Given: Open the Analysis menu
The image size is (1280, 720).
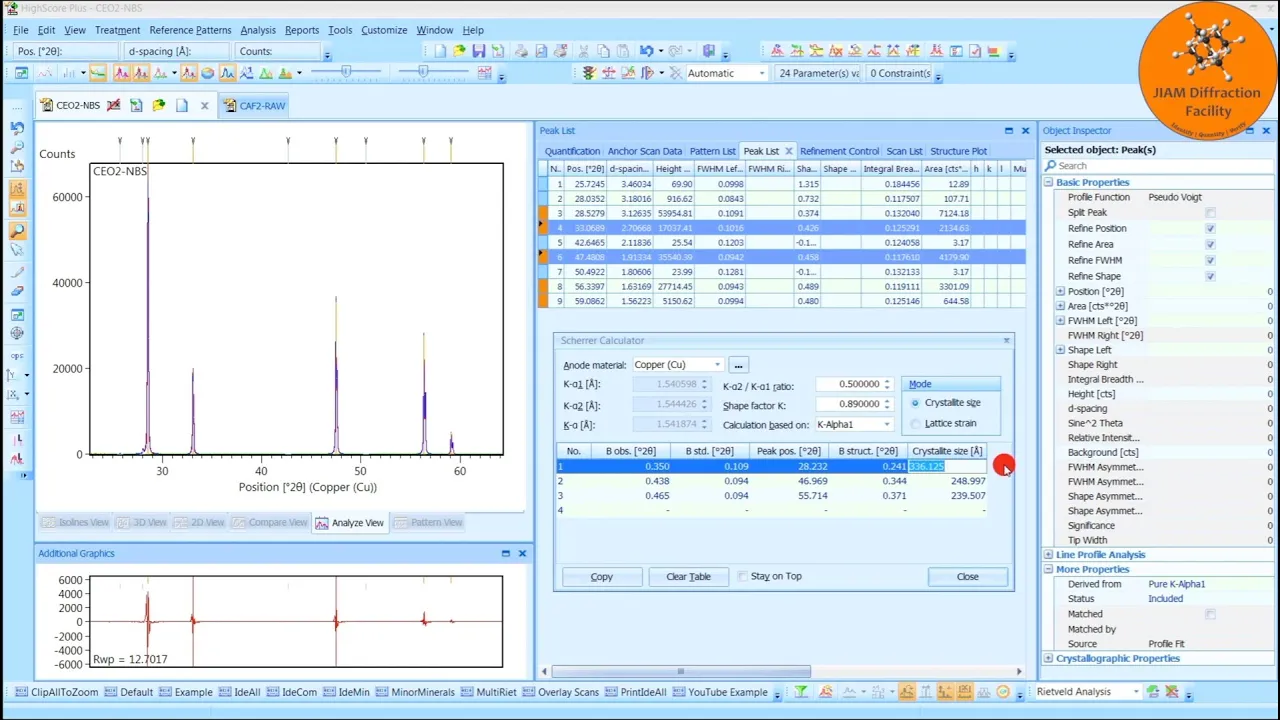Looking at the screenshot, I should pyautogui.click(x=258, y=30).
